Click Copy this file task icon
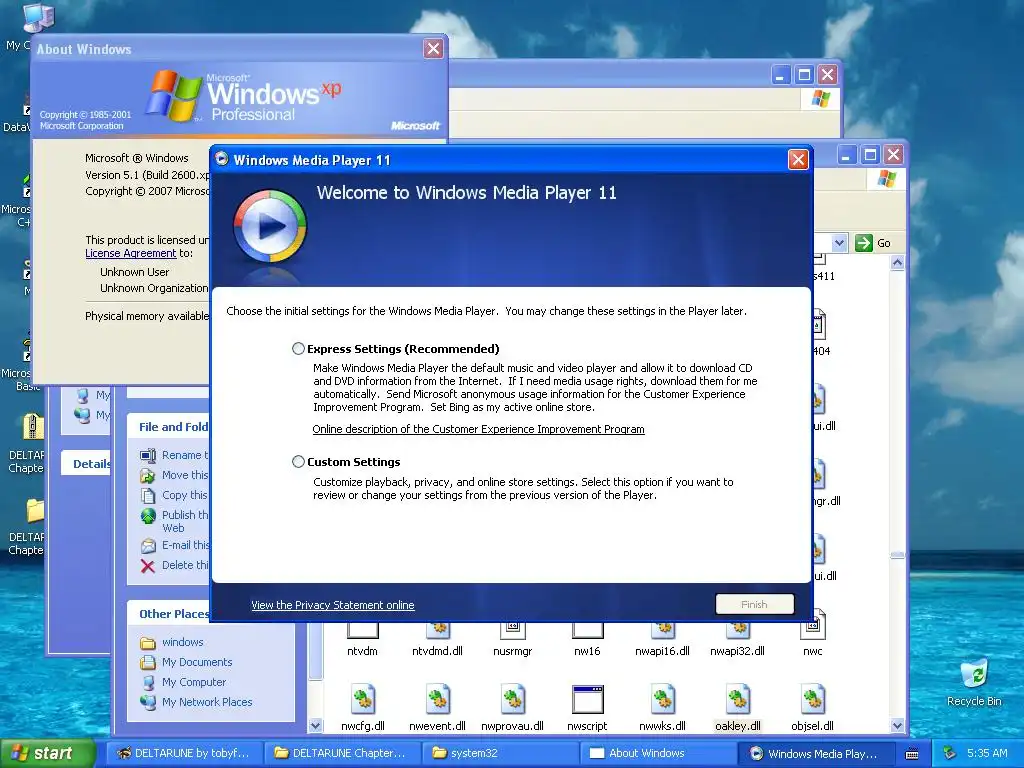Image resolution: width=1024 pixels, height=768 pixels. click(148, 495)
